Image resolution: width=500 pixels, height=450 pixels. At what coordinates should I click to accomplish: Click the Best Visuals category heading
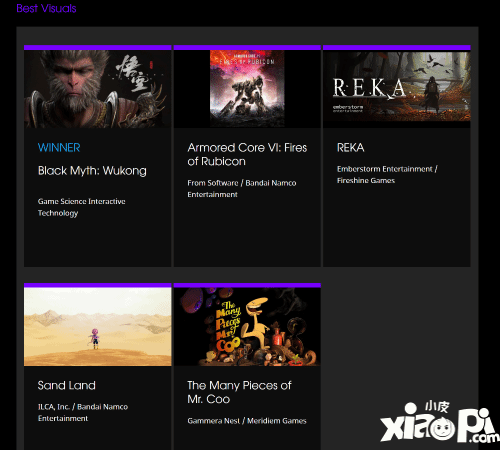pyautogui.click(x=46, y=8)
